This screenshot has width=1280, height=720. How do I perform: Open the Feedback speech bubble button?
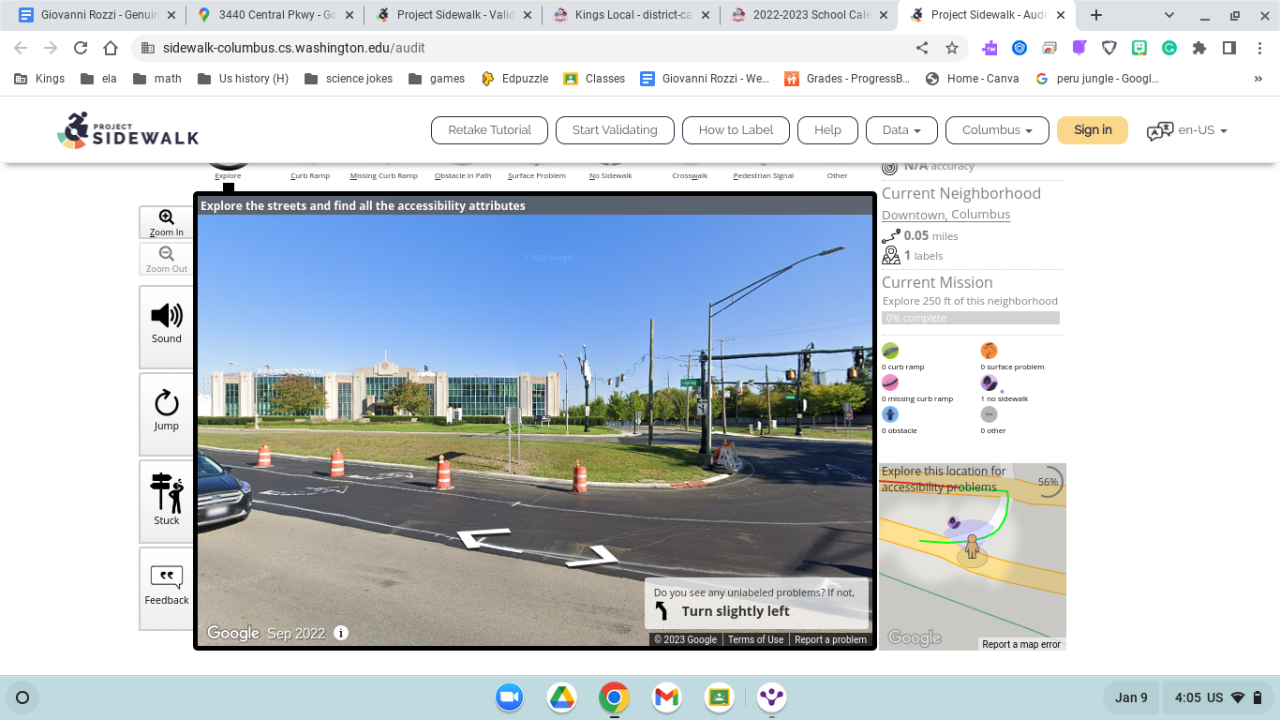(x=166, y=587)
